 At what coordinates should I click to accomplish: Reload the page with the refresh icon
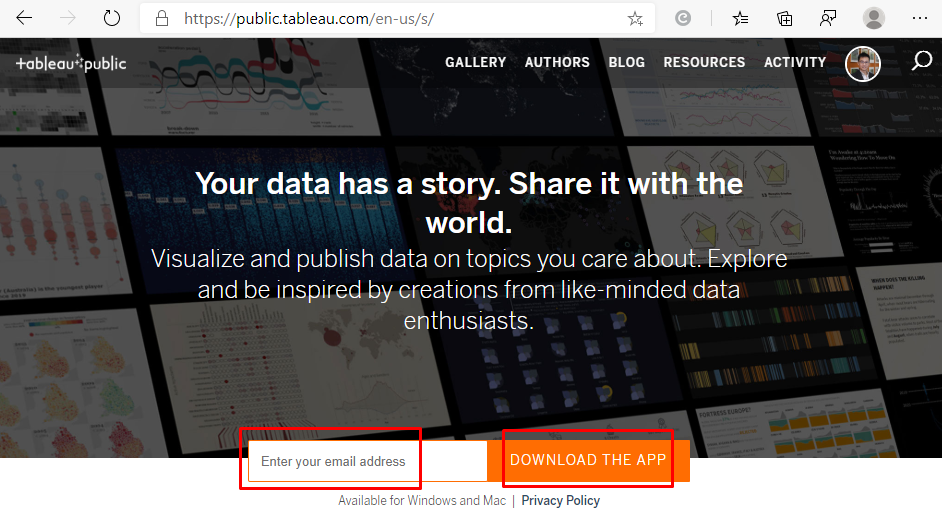pyautogui.click(x=112, y=19)
